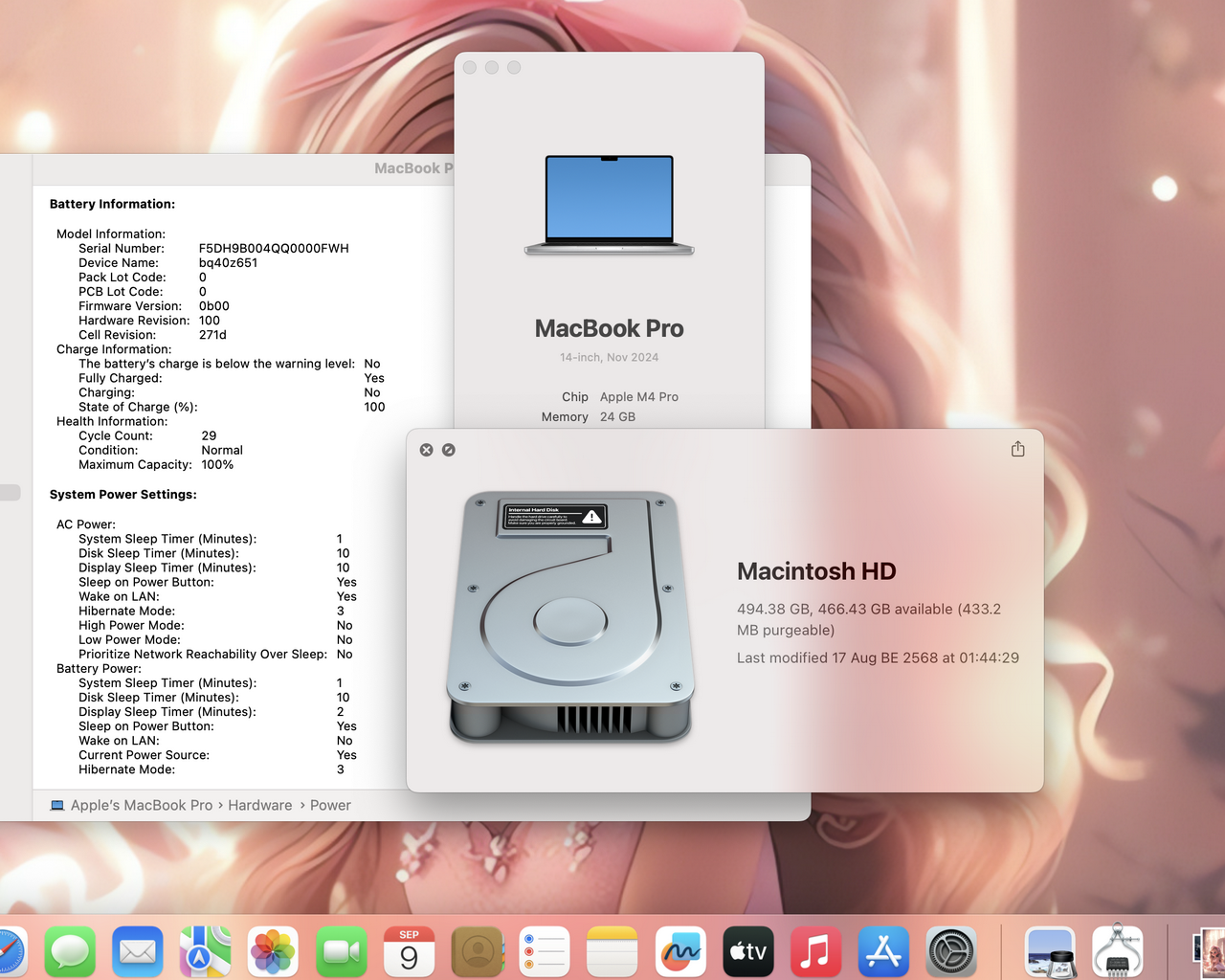Launch App Store from the dock
The width and height of the screenshot is (1225, 980).
pos(883,952)
